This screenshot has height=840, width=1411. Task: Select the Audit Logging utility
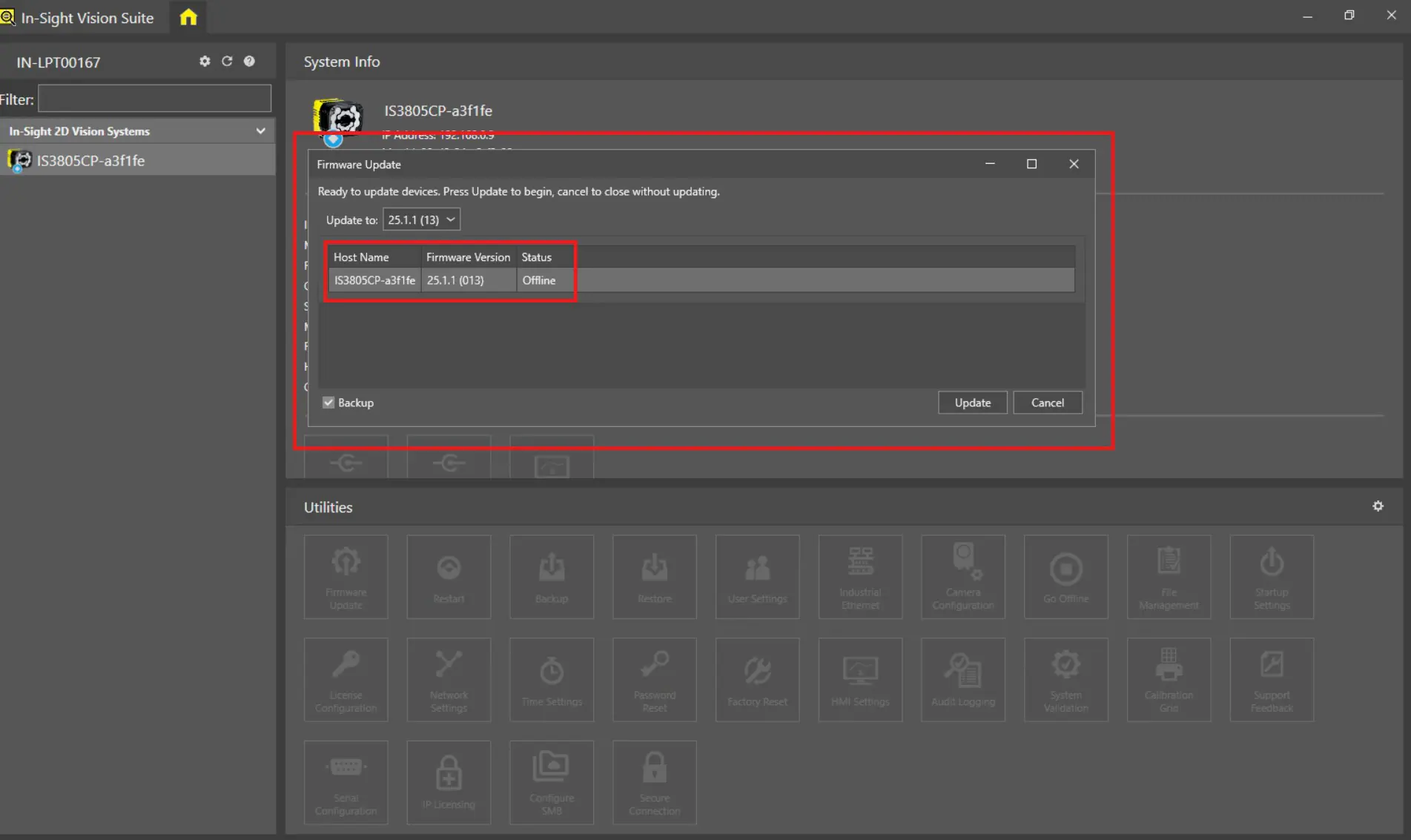[962, 679]
